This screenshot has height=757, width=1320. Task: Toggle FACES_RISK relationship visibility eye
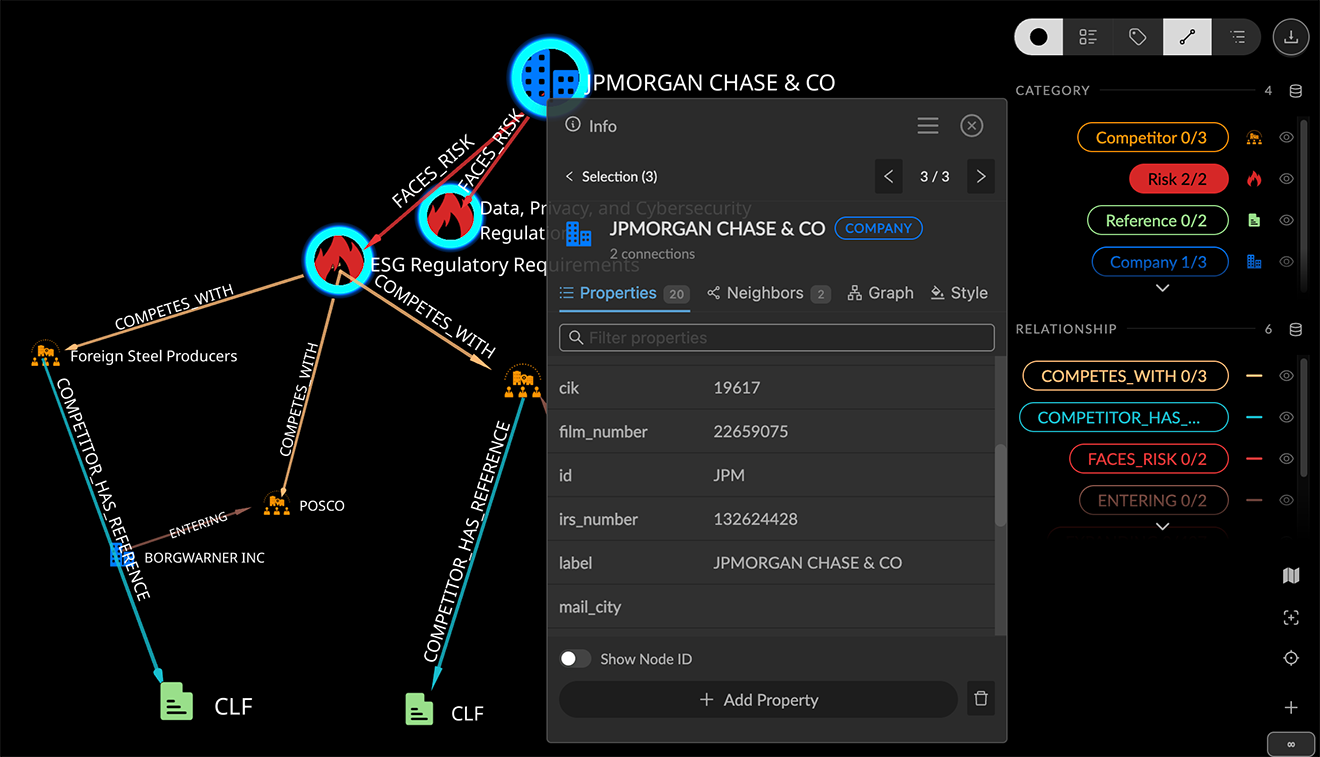coord(1287,459)
